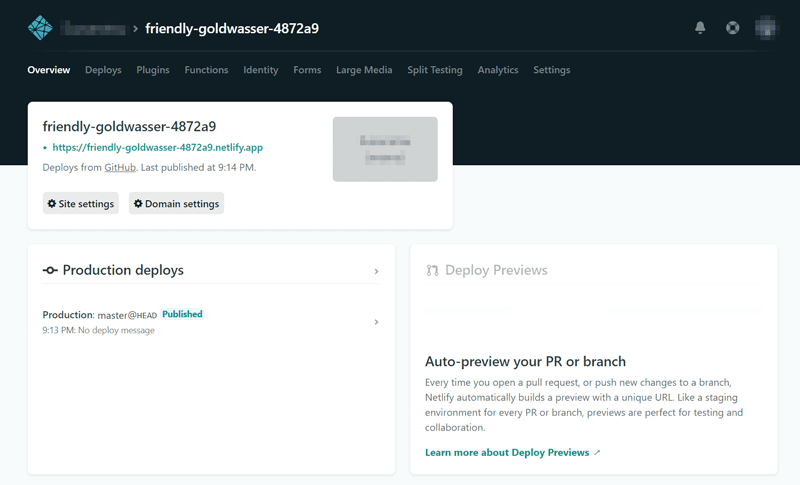Open Learn more about Deploy Previews link
Screen dimensions: 800x485
[512, 452]
